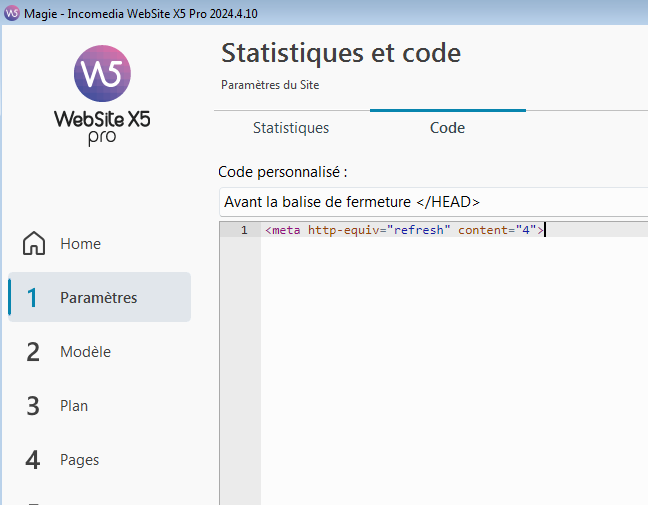Image resolution: width=648 pixels, height=505 pixels.
Task: Click the WebSite X5 Pro logo
Action: click(x=102, y=95)
